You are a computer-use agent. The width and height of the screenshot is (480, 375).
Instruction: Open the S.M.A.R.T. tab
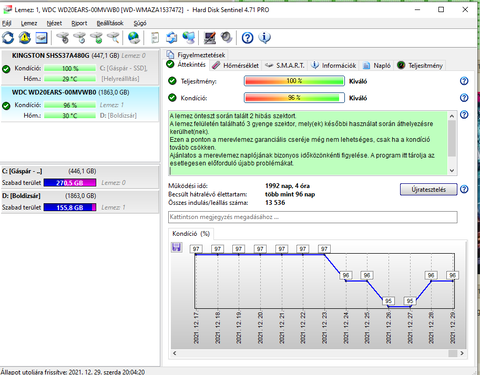coord(285,66)
